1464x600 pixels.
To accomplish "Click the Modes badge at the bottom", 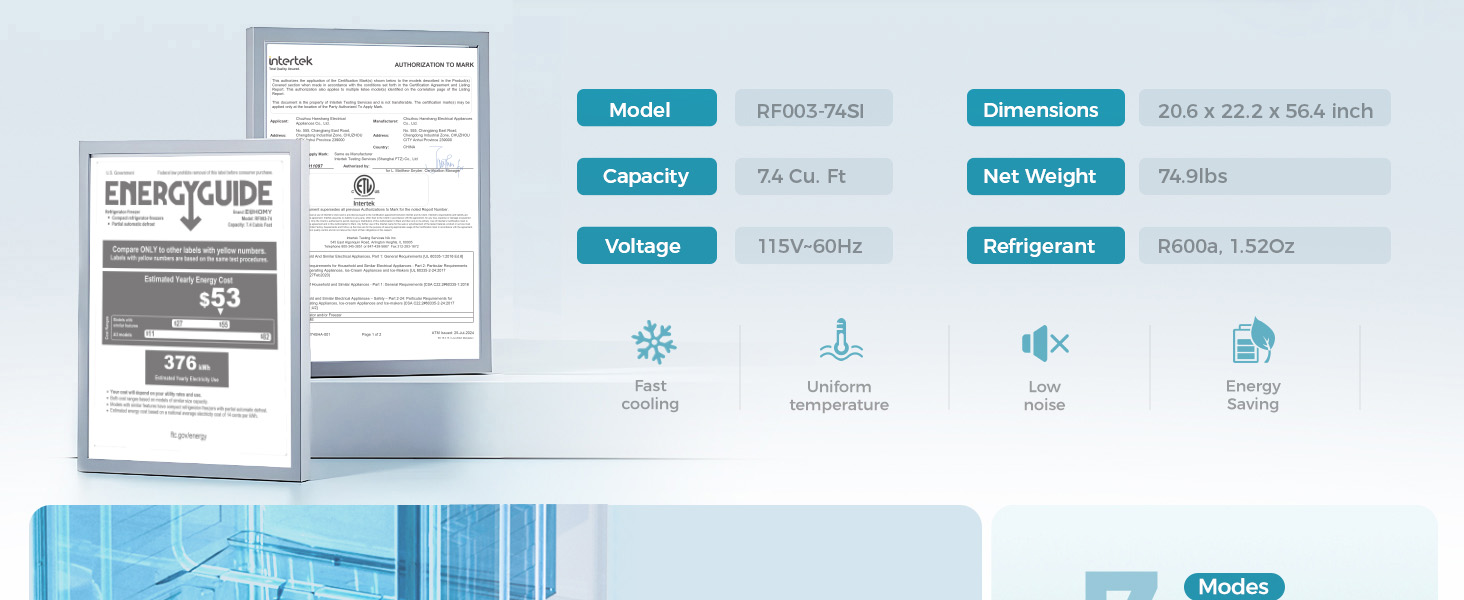I will click(1234, 587).
